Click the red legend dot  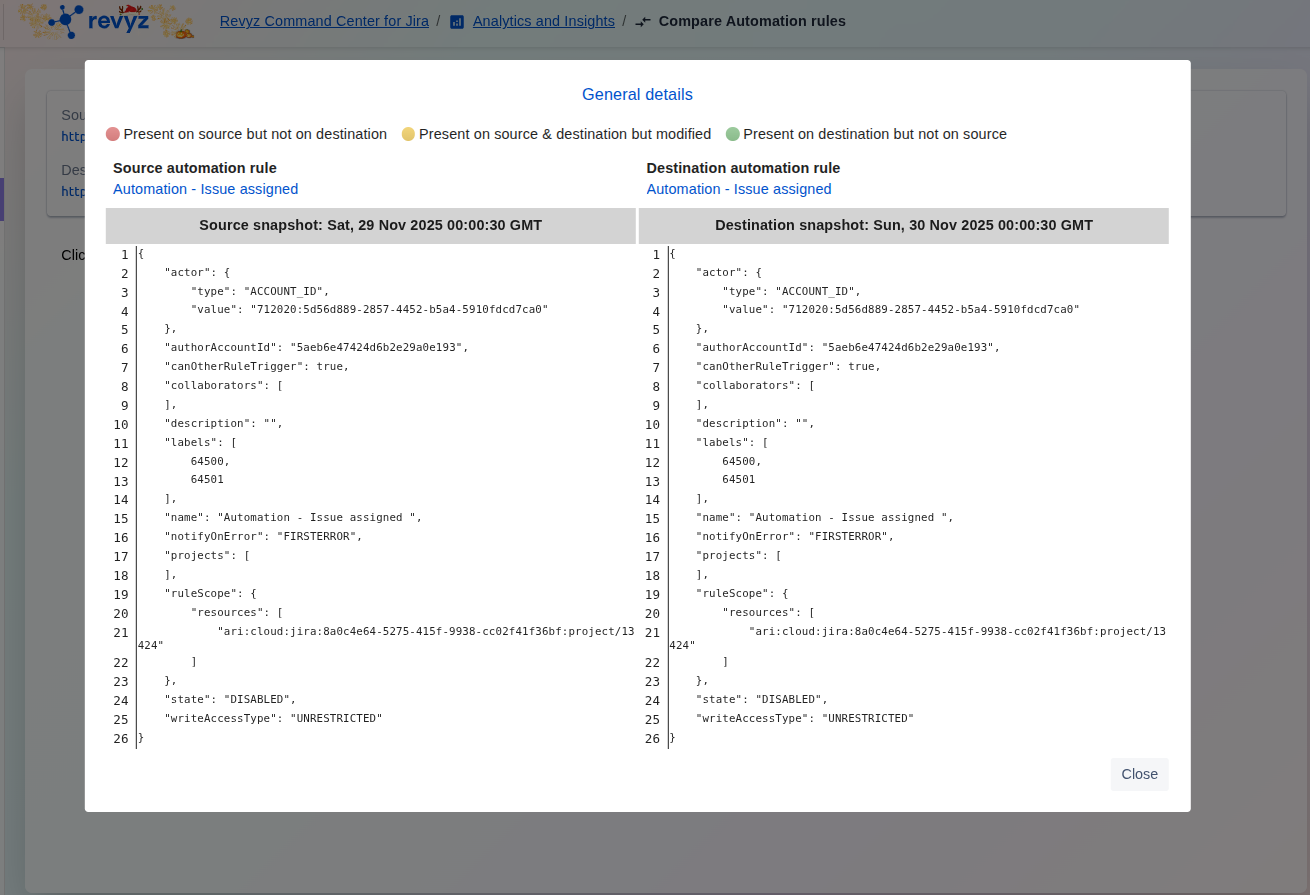point(113,134)
